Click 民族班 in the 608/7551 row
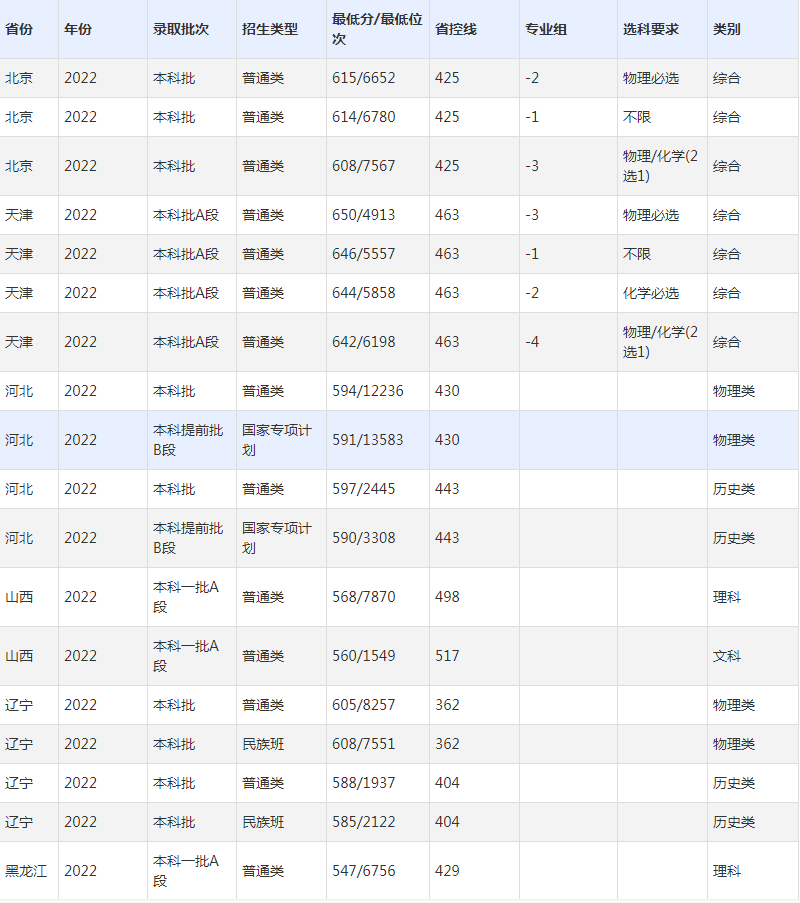The image size is (800, 903). pyautogui.click(x=263, y=745)
